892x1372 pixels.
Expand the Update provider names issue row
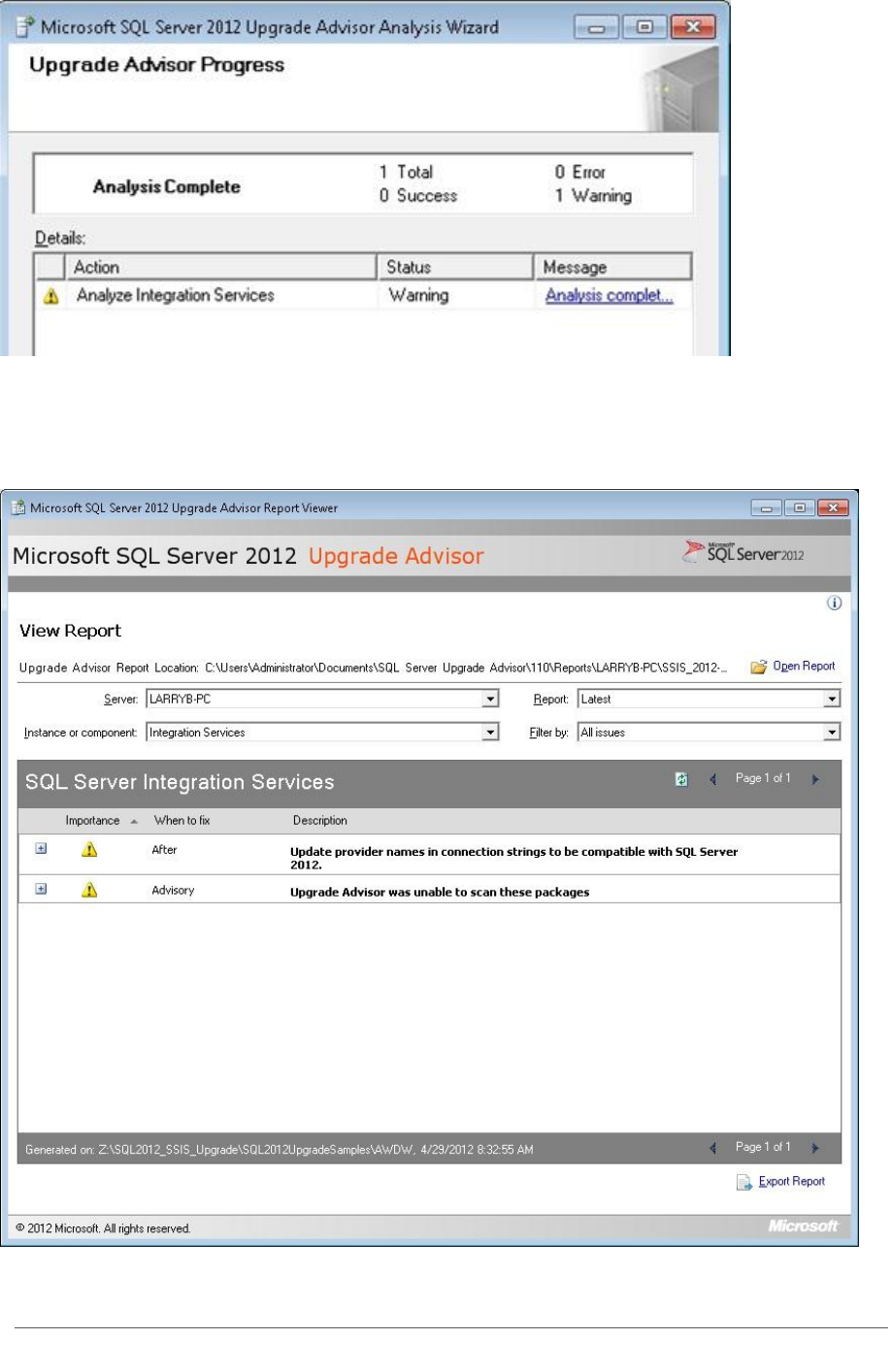click(x=41, y=848)
